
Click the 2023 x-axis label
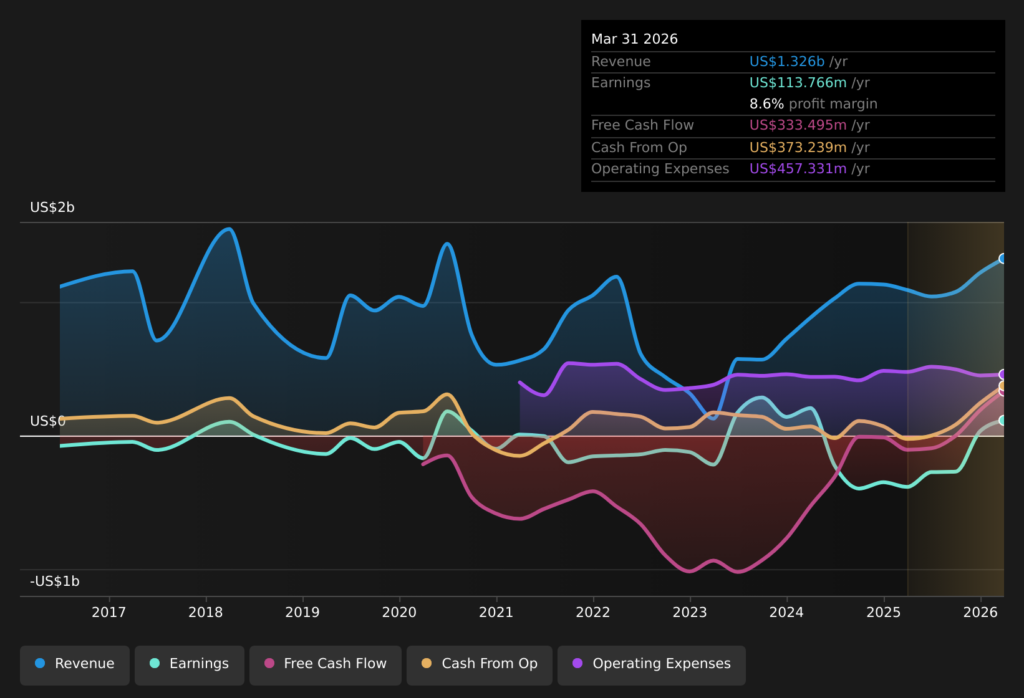pos(690,612)
